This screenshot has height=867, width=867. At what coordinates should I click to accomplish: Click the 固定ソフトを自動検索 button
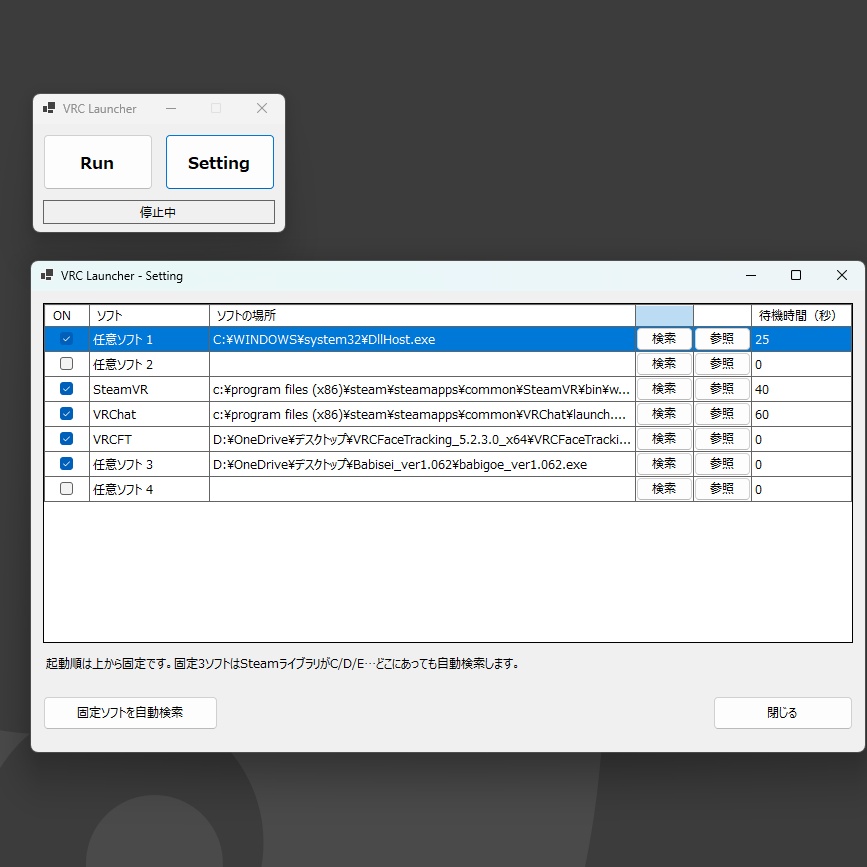tap(130, 713)
